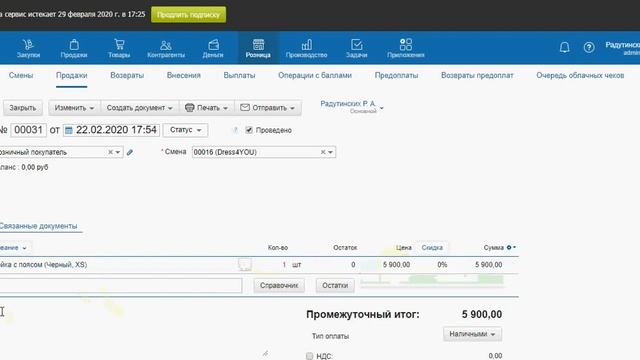Open the Связанные документы link
The height and width of the screenshot is (360, 640).
pos(38,226)
